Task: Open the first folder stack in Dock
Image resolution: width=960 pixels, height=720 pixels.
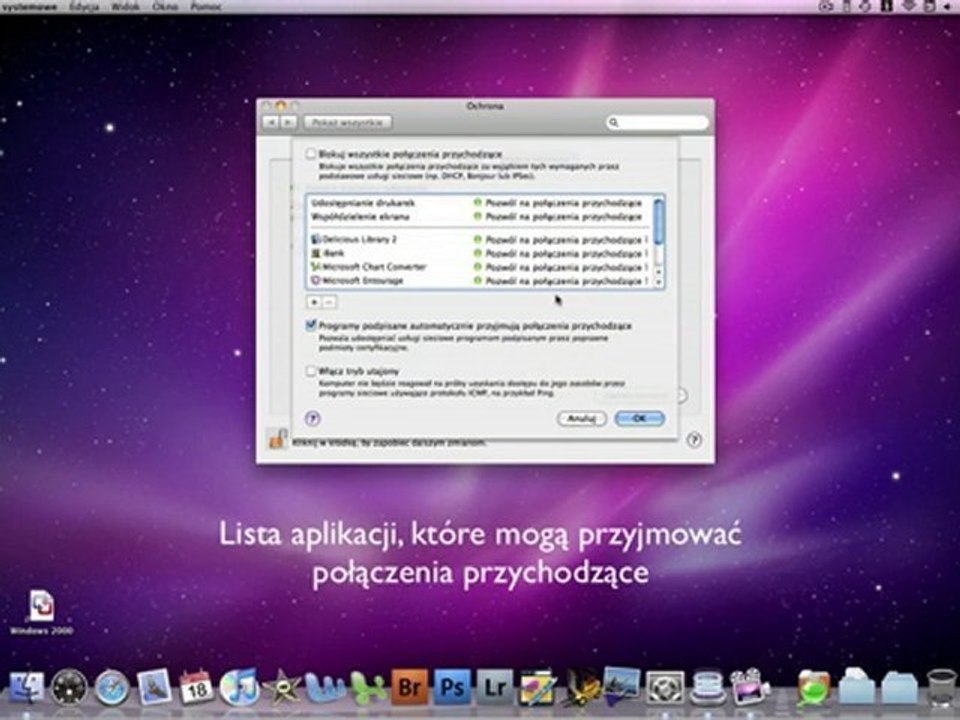Action: tap(856, 687)
